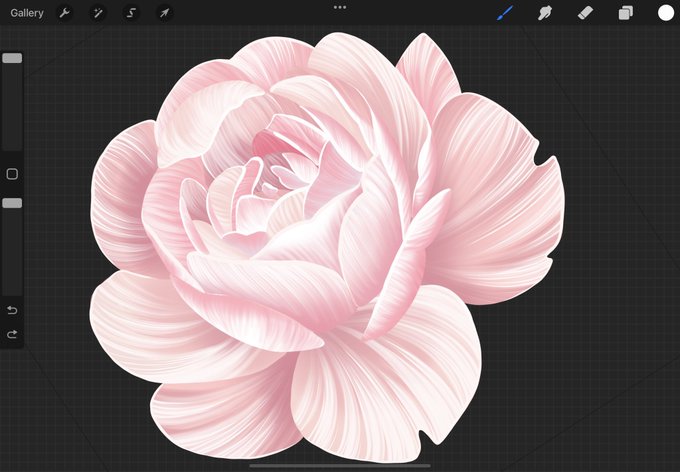Select the Smudge tool
This screenshot has width=680, height=472.
[x=545, y=13]
